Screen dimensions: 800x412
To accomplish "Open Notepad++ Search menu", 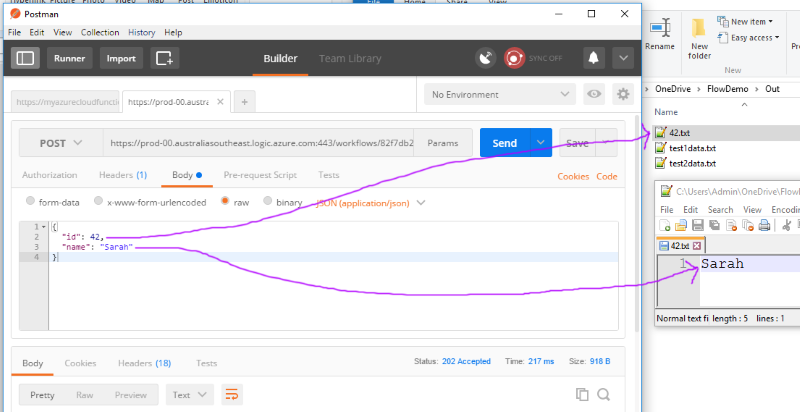I will [x=720, y=210].
